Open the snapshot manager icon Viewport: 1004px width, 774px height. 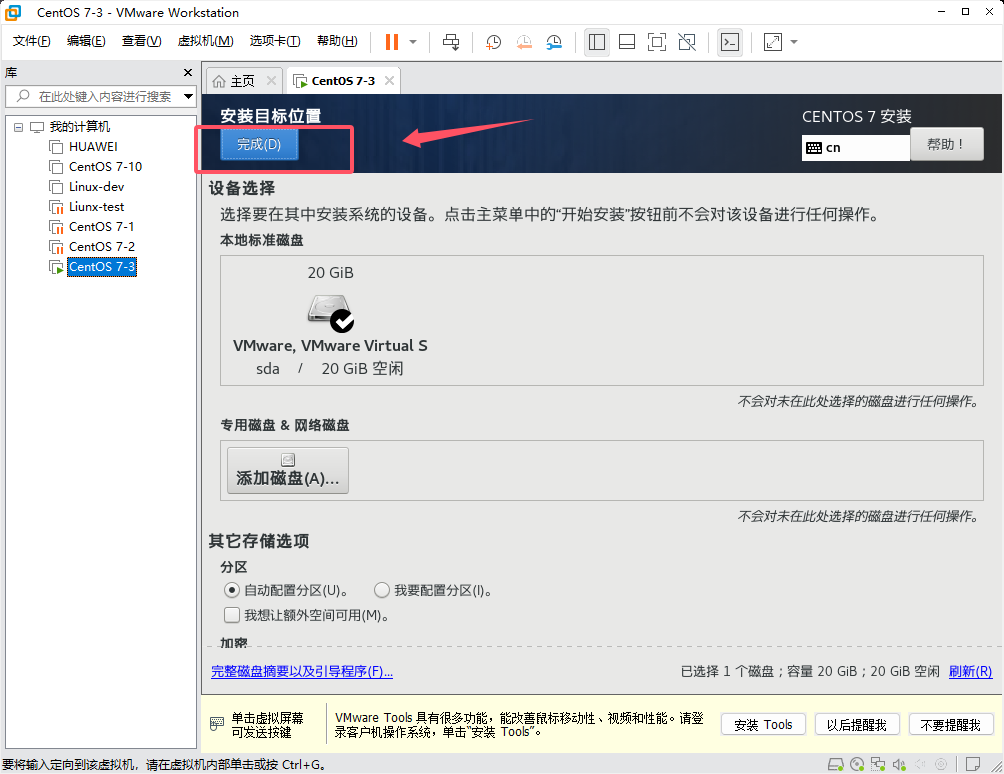coord(554,42)
